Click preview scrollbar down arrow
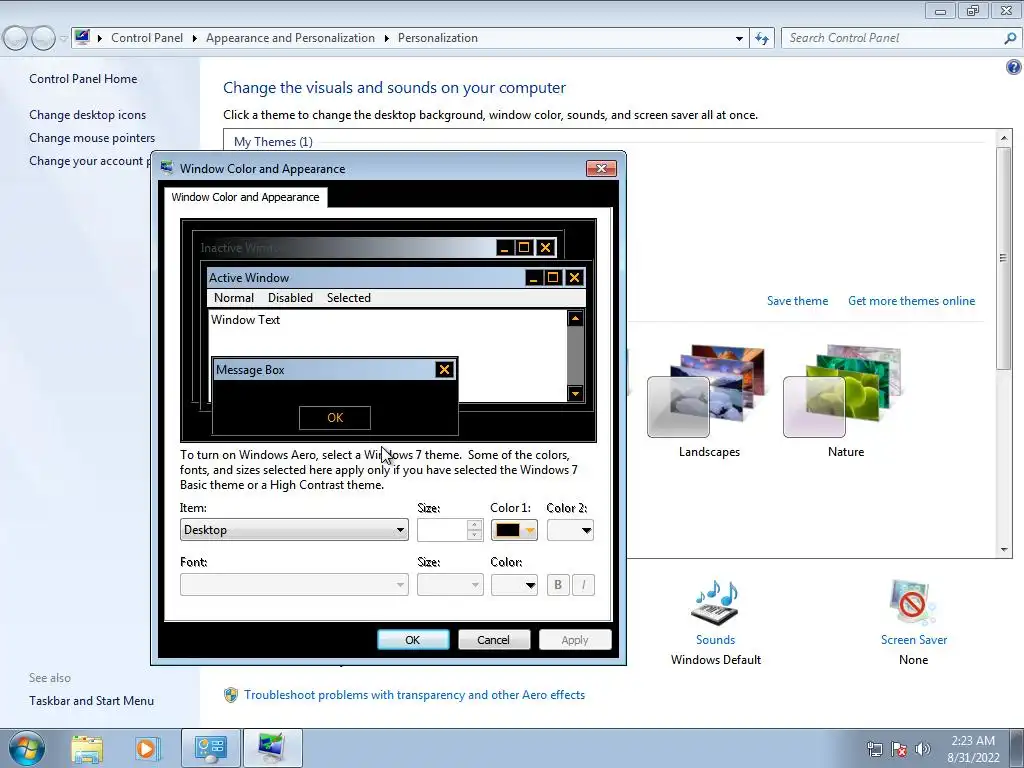1024x768 pixels. 575,393
